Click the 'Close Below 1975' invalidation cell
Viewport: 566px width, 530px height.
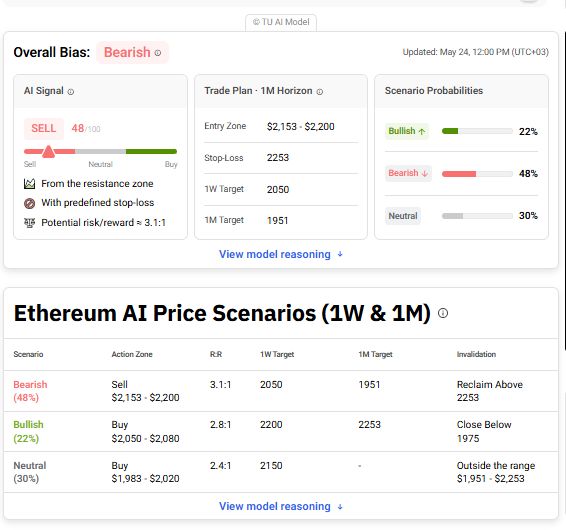pyautogui.click(x=484, y=431)
